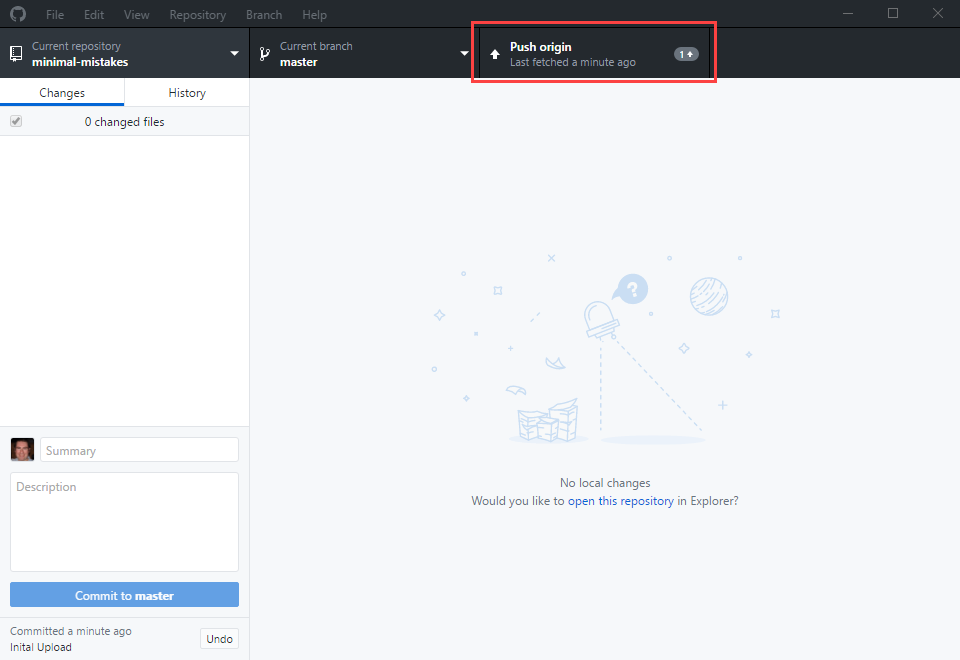This screenshot has height=660, width=960.
Task: Toggle the 0 changed files checkbox
Action: click(x=16, y=121)
